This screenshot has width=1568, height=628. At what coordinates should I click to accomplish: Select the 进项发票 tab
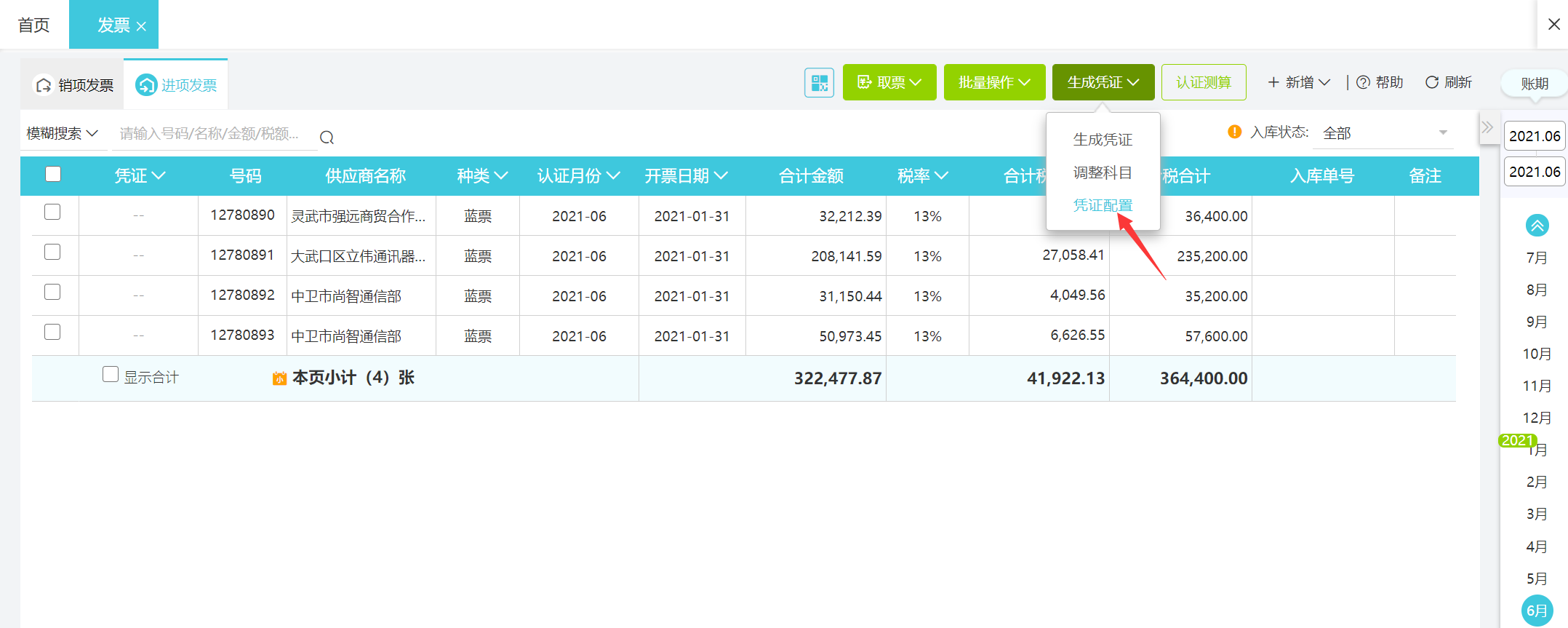click(176, 85)
